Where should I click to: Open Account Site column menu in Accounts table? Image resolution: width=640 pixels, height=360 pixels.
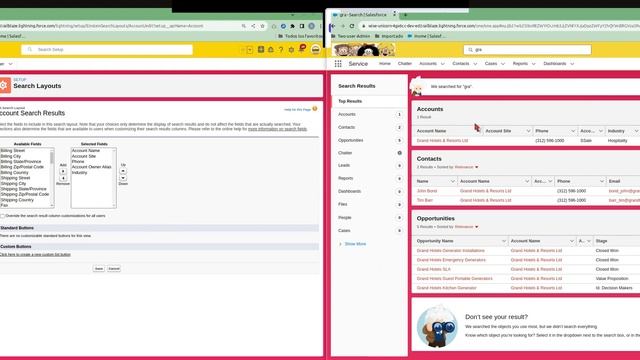[528, 131]
